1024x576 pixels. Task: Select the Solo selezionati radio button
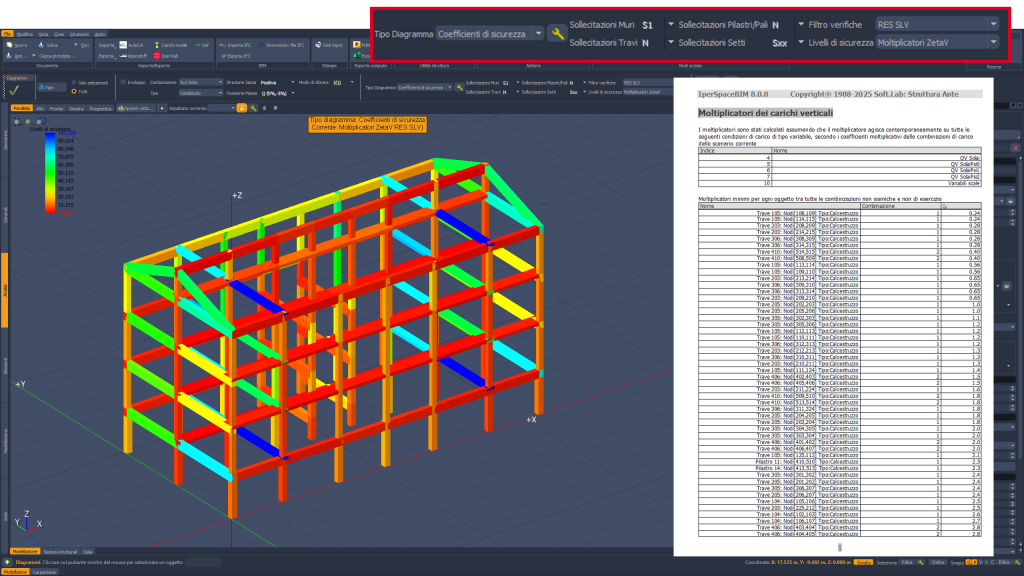[74, 83]
